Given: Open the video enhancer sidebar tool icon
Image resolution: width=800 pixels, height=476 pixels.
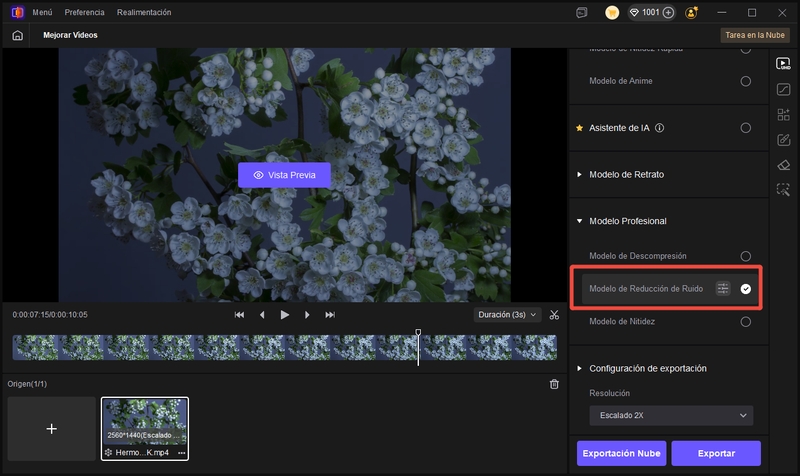Looking at the screenshot, I should tap(783, 64).
